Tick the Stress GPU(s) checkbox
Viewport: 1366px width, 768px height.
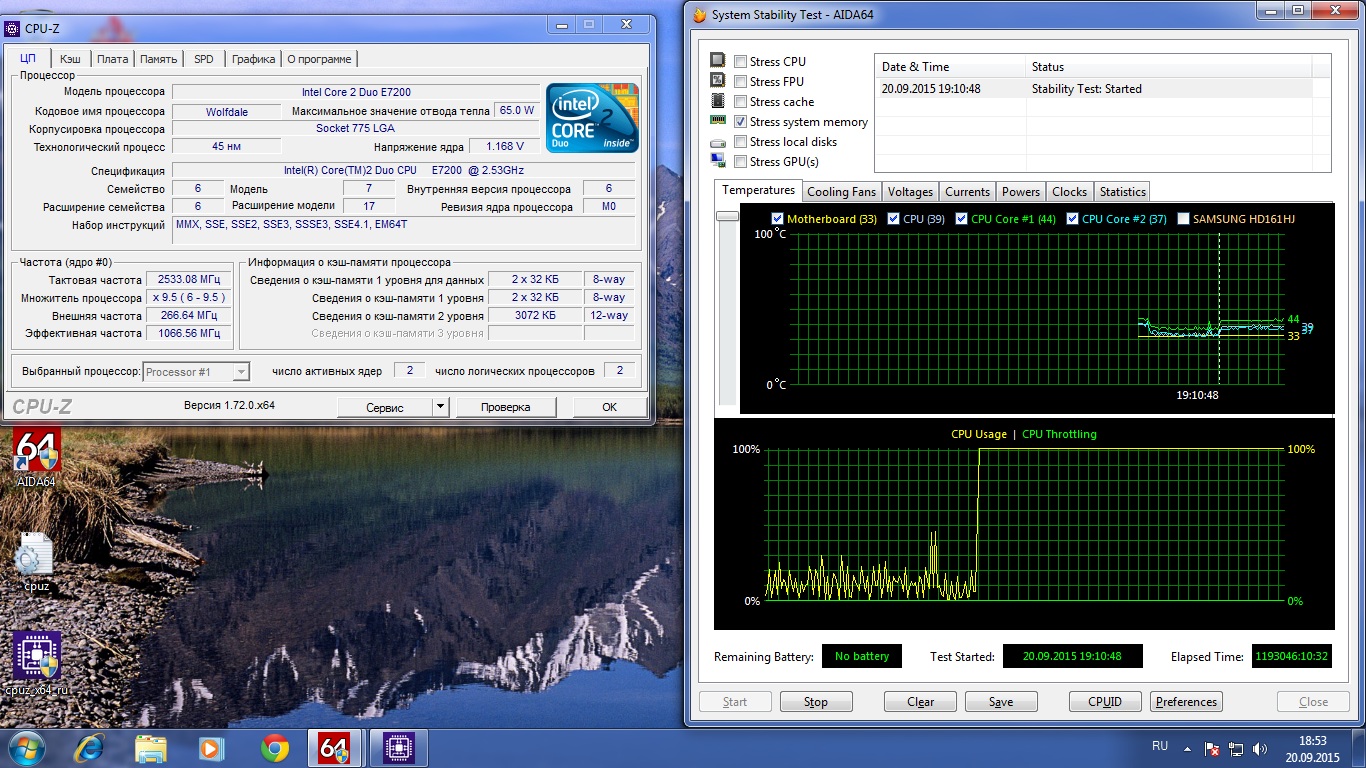click(x=740, y=162)
